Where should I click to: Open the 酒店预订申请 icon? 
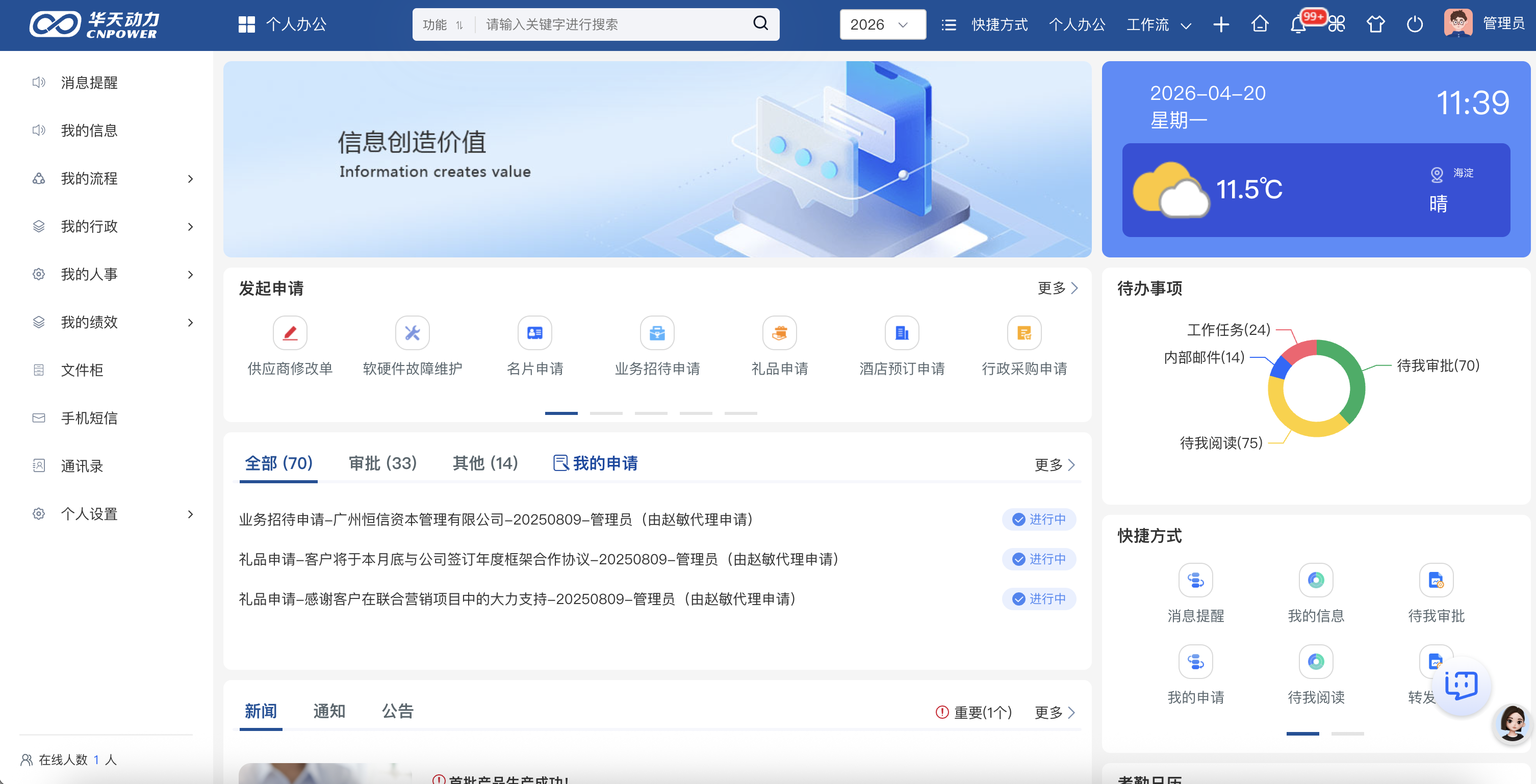[902, 333]
